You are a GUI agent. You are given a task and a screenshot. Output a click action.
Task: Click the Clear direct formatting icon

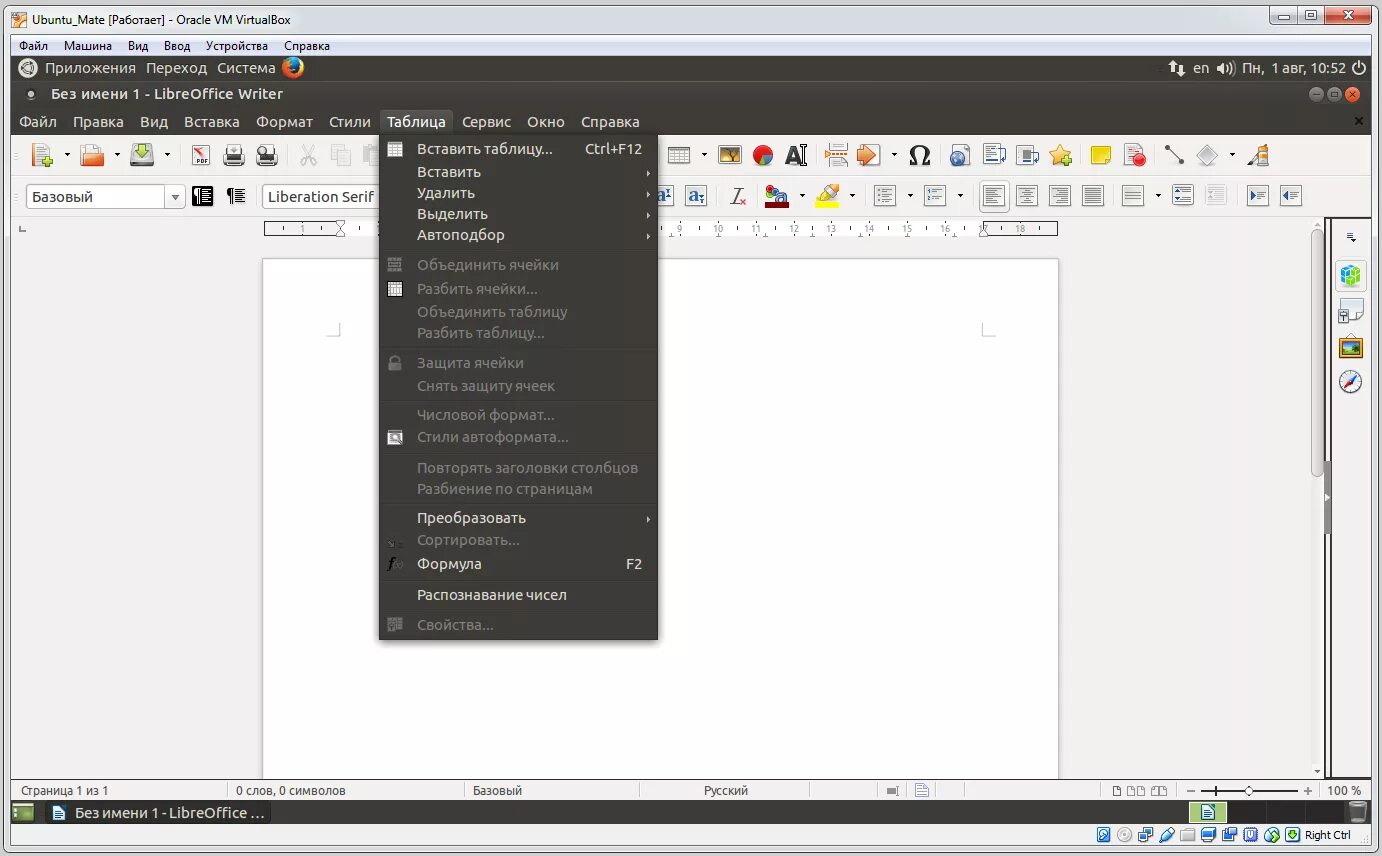pyautogui.click(x=738, y=196)
